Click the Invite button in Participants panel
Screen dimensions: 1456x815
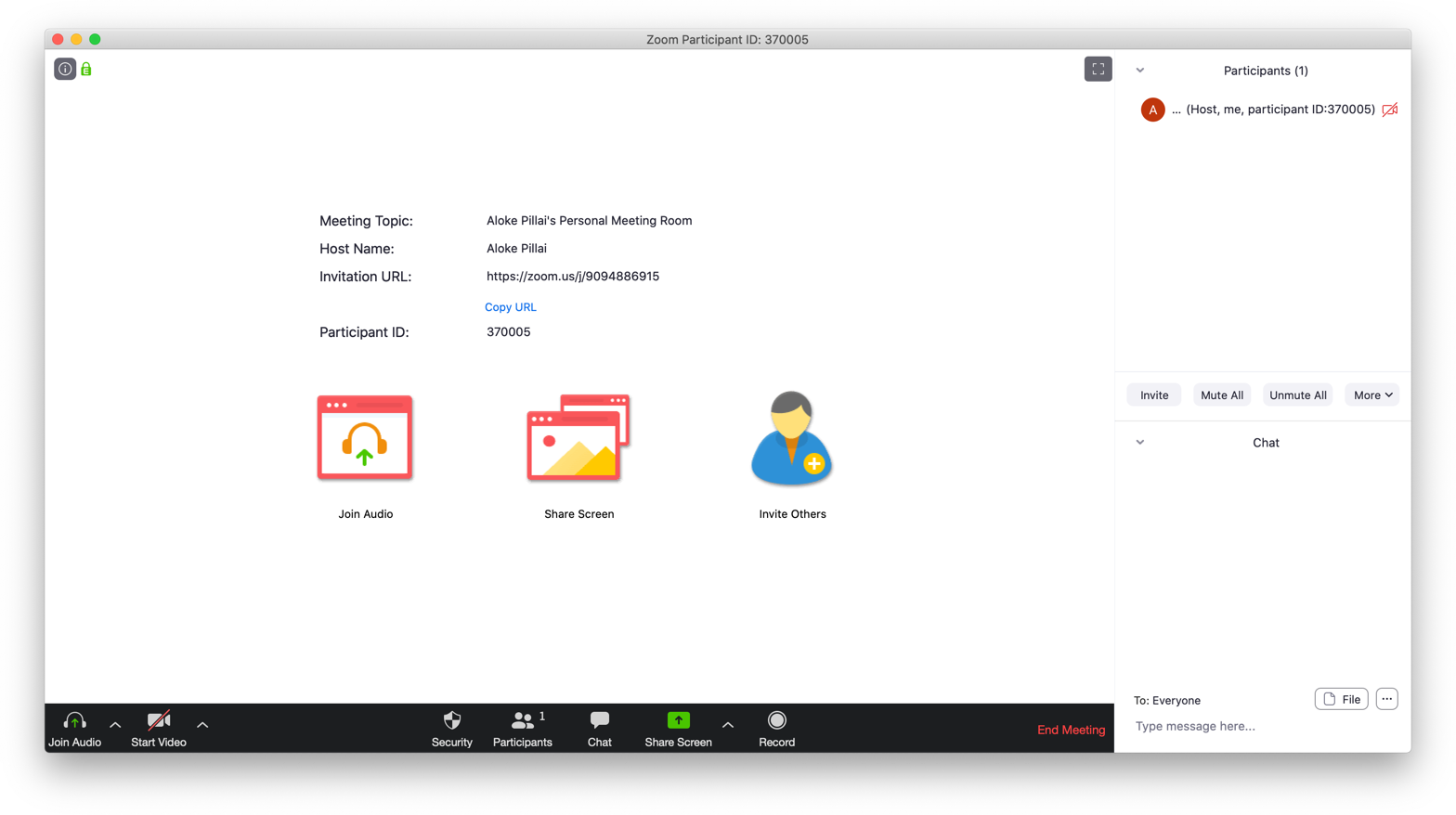point(1154,395)
